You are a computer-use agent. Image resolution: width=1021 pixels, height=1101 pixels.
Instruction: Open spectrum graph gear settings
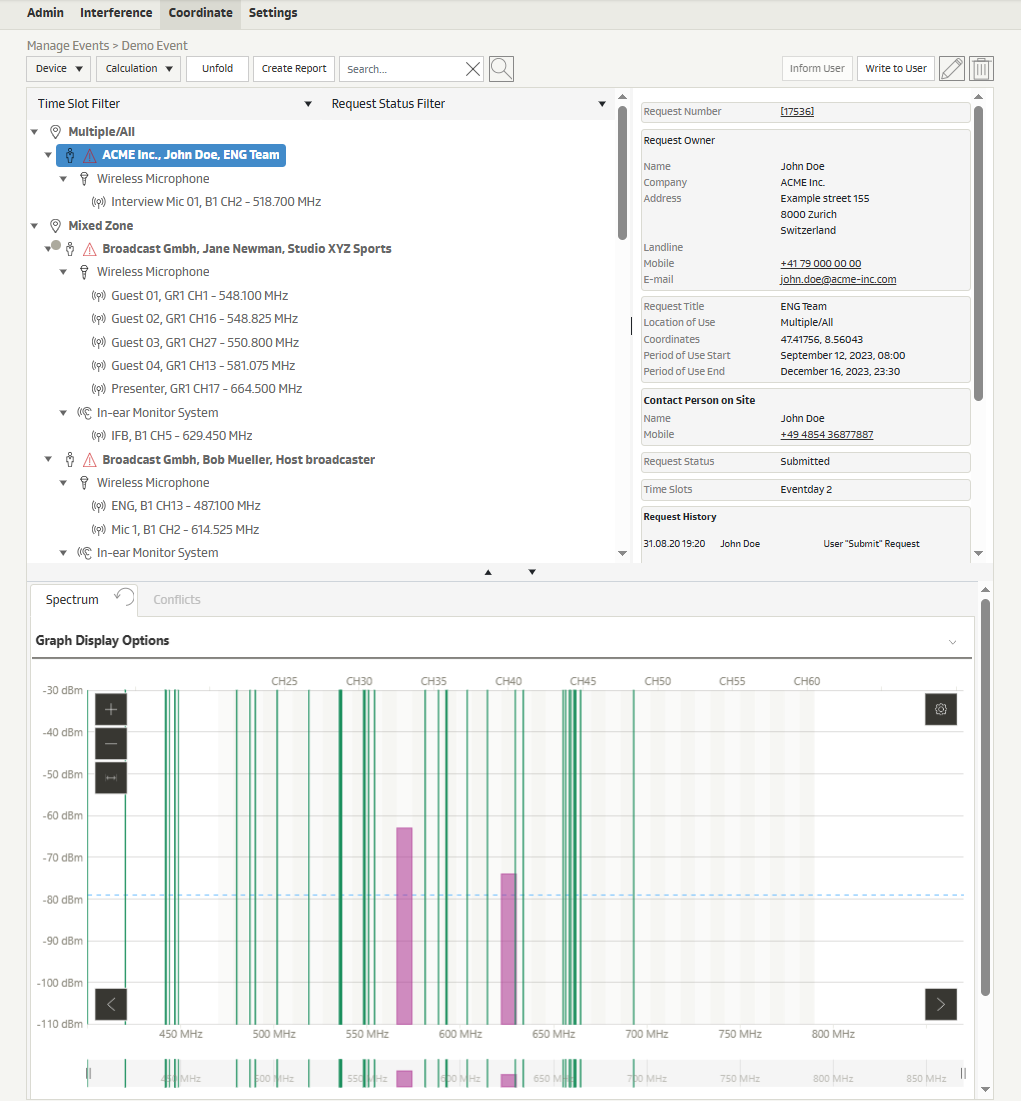click(x=940, y=710)
